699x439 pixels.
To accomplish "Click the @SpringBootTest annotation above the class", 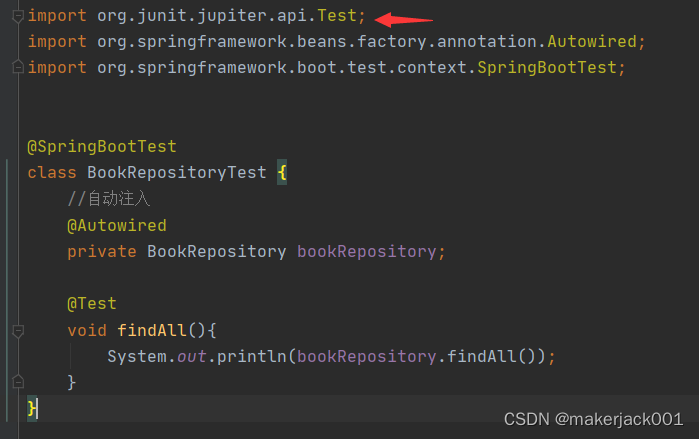I will pyautogui.click(x=101, y=146).
